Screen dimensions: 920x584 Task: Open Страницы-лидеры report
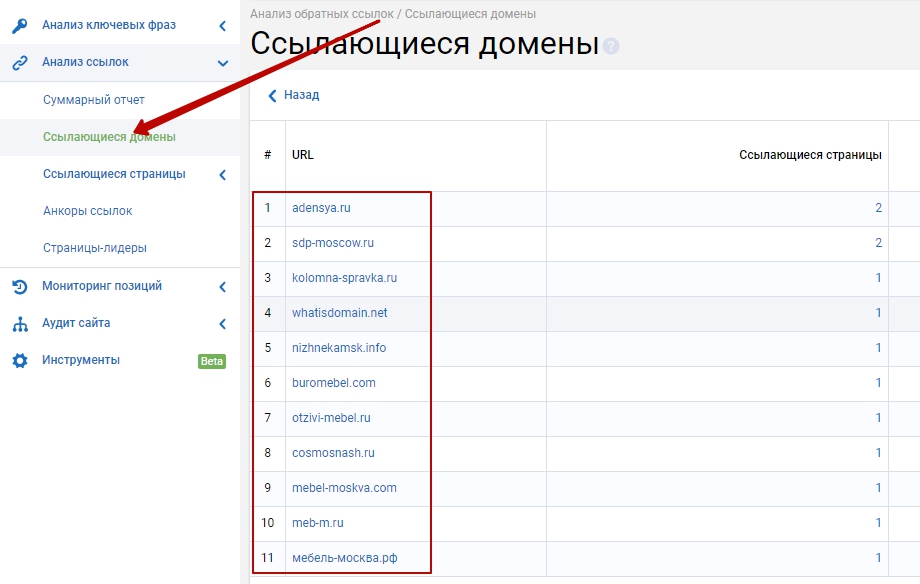pyautogui.click(x=94, y=248)
